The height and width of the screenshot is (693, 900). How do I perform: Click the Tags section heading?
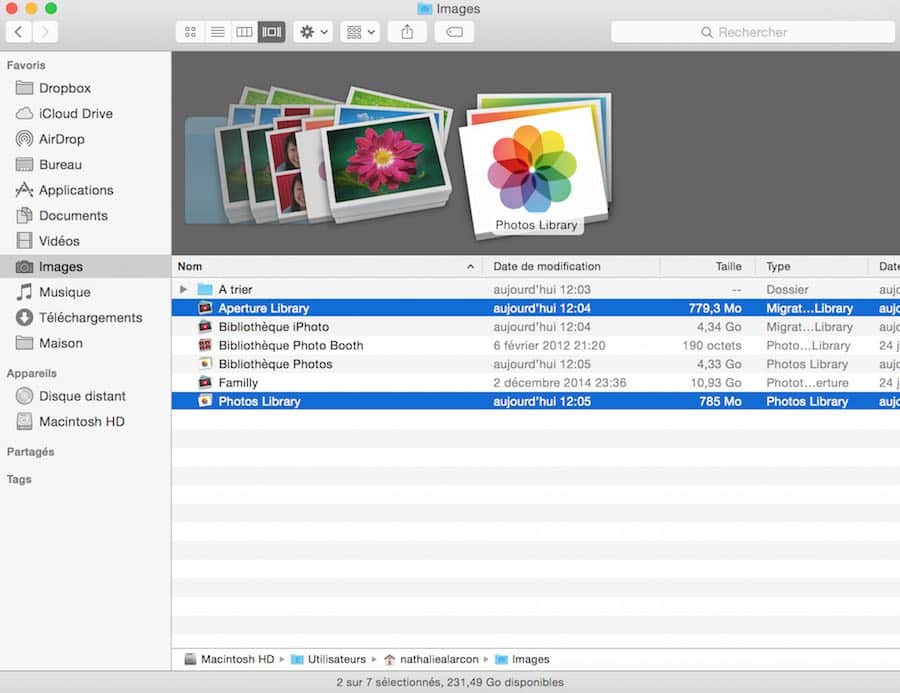point(19,479)
